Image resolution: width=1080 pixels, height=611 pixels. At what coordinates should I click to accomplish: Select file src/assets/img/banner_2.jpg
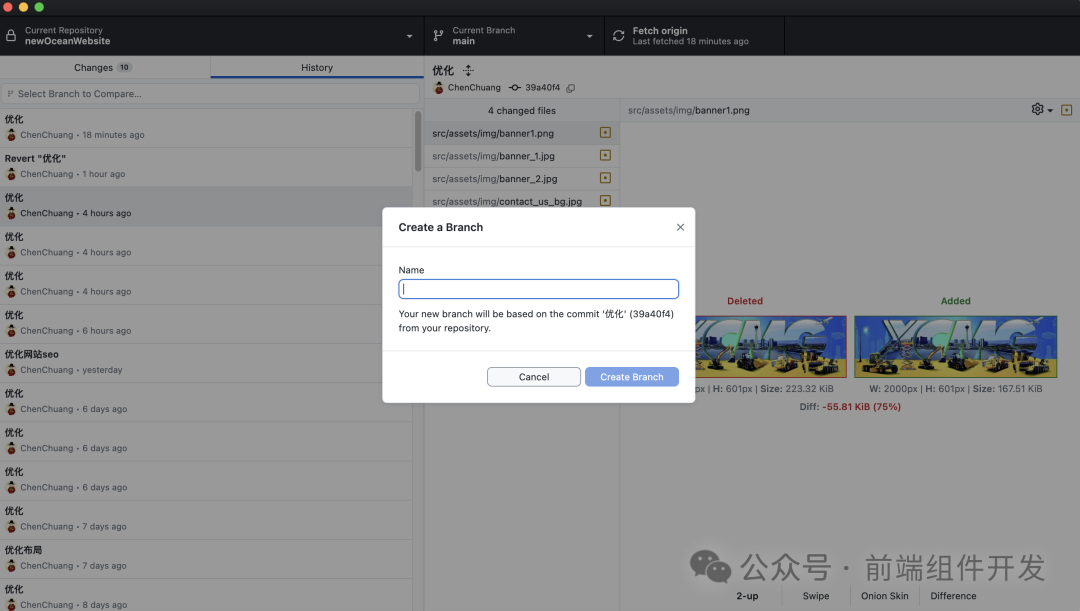(x=521, y=178)
